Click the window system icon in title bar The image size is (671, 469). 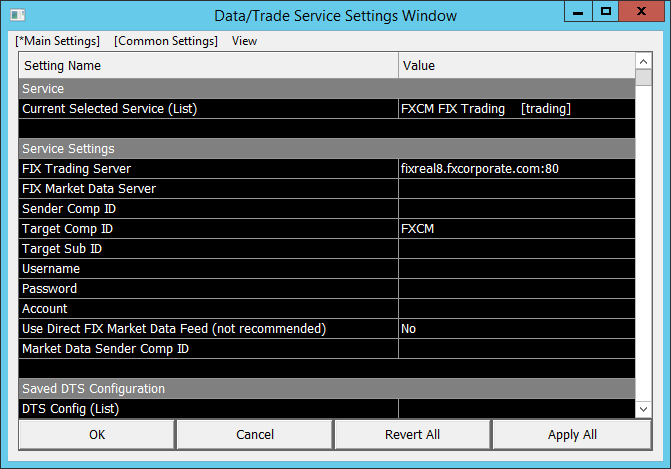pos(18,15)
